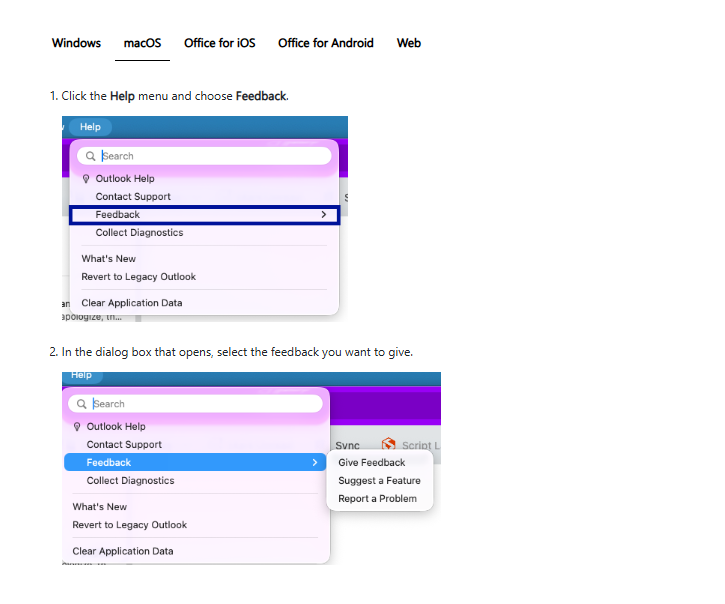Click the white chevron on the highlighted Feedback row
Viewport: 725px width, 604px height.
315,462
